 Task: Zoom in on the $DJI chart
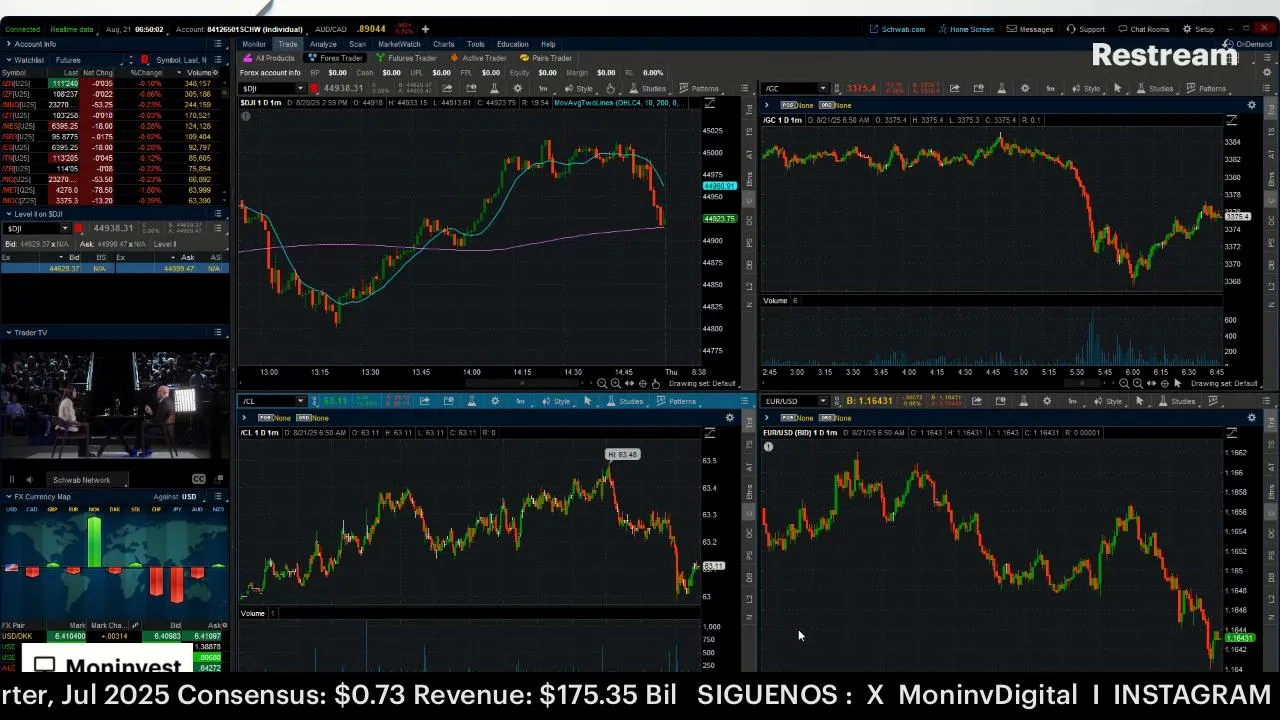pos(616,383)
